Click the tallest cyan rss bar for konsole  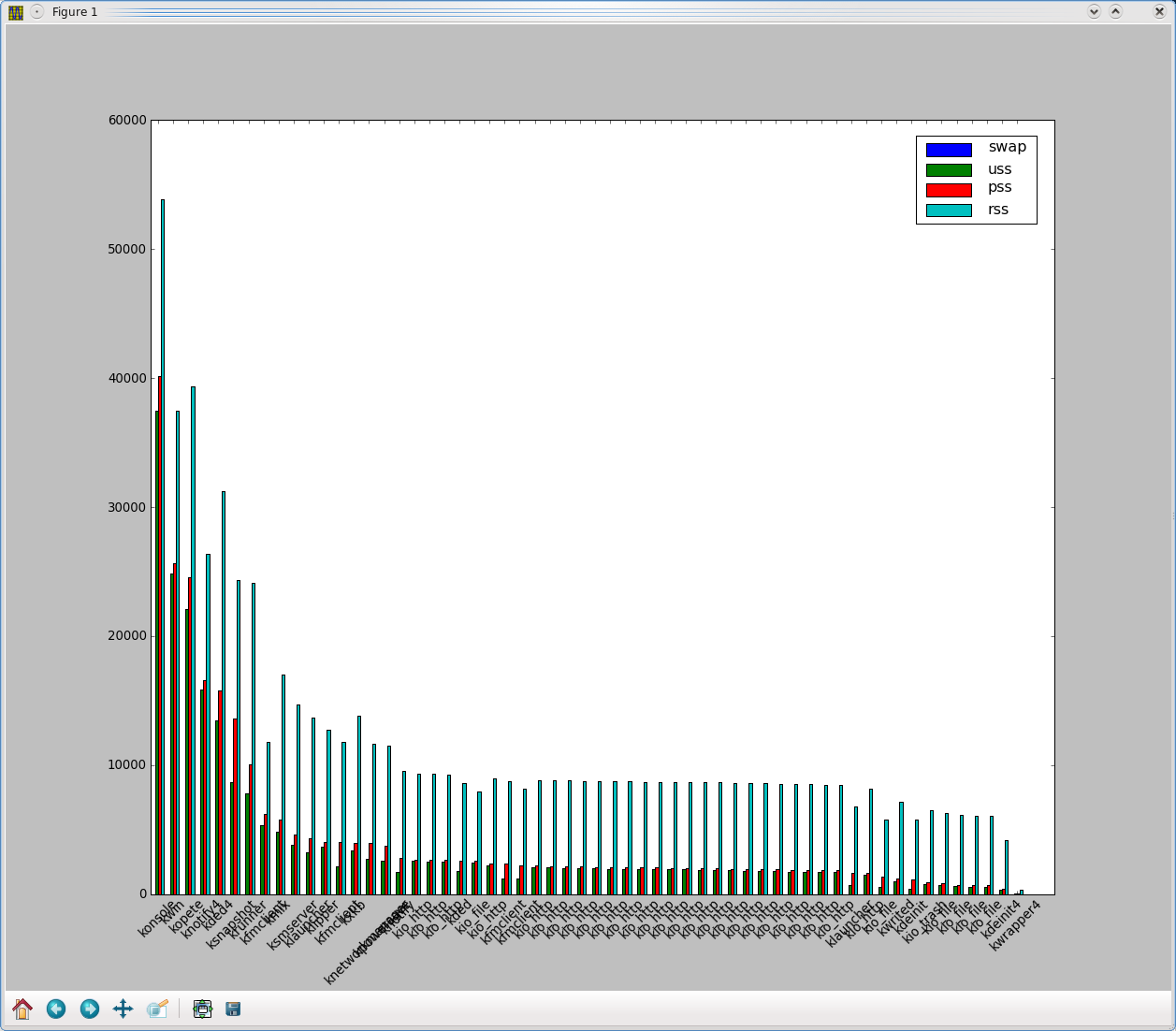(x=163, y=546)
